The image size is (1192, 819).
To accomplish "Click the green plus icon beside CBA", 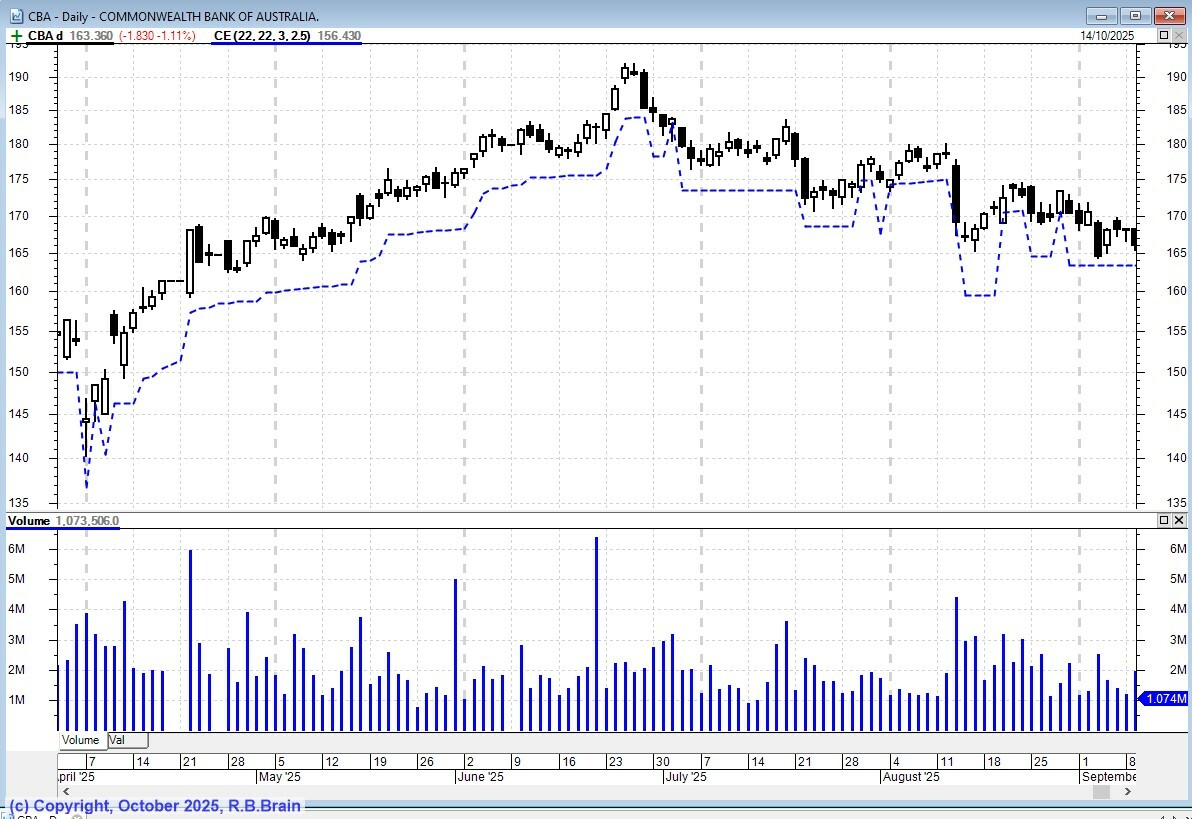I will tap(16, 36).
